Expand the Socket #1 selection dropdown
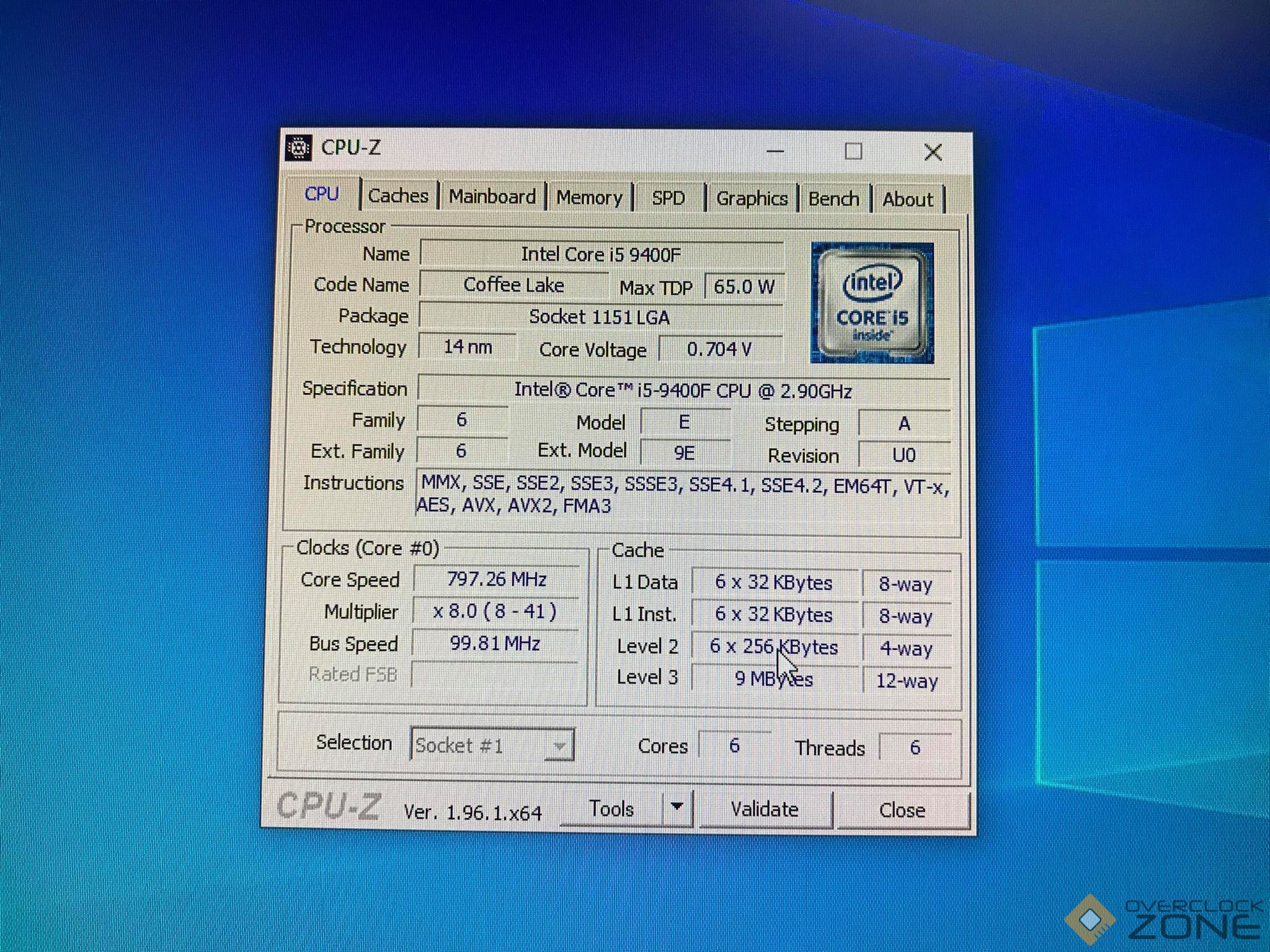 coord(559,746)
